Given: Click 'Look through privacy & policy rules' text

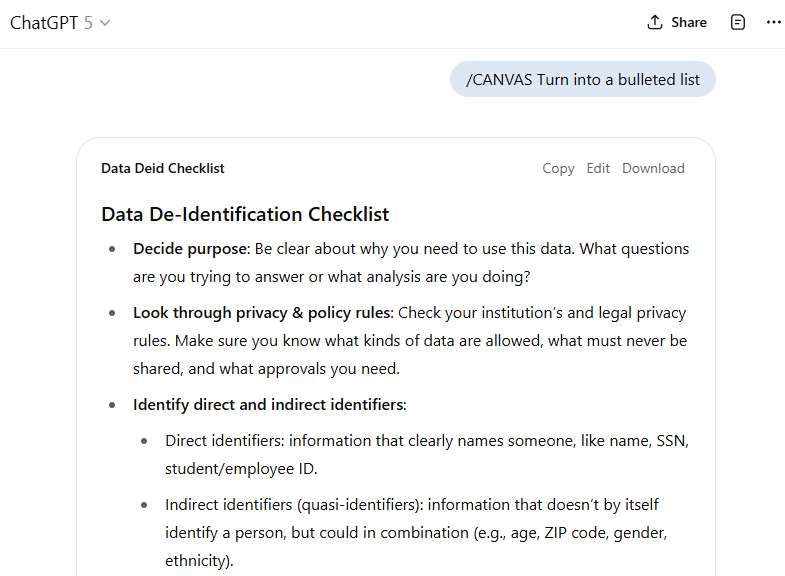Looking at the screenshot, I should tap(261, 312).
